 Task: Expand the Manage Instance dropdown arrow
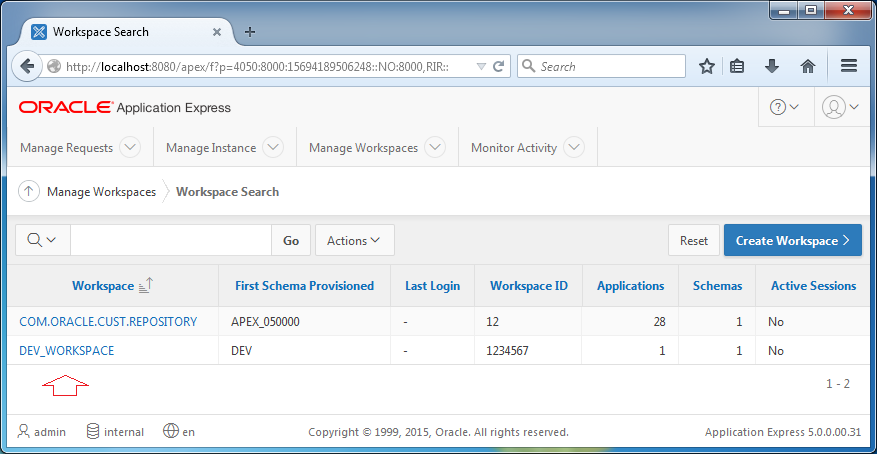pos(273,148)
